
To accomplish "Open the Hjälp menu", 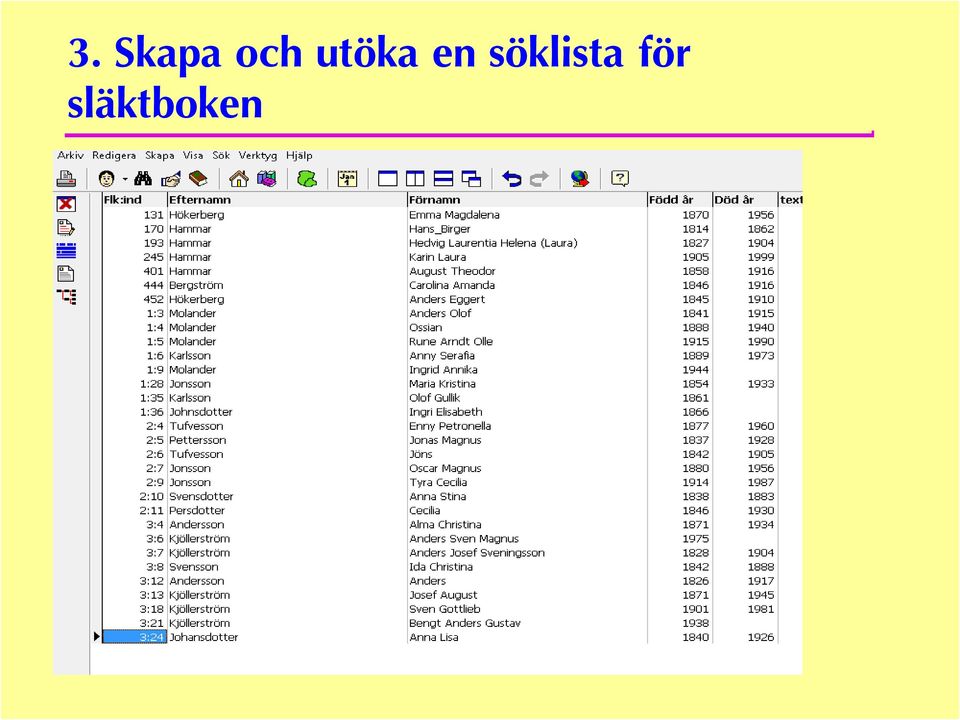I will click(299, 156).
